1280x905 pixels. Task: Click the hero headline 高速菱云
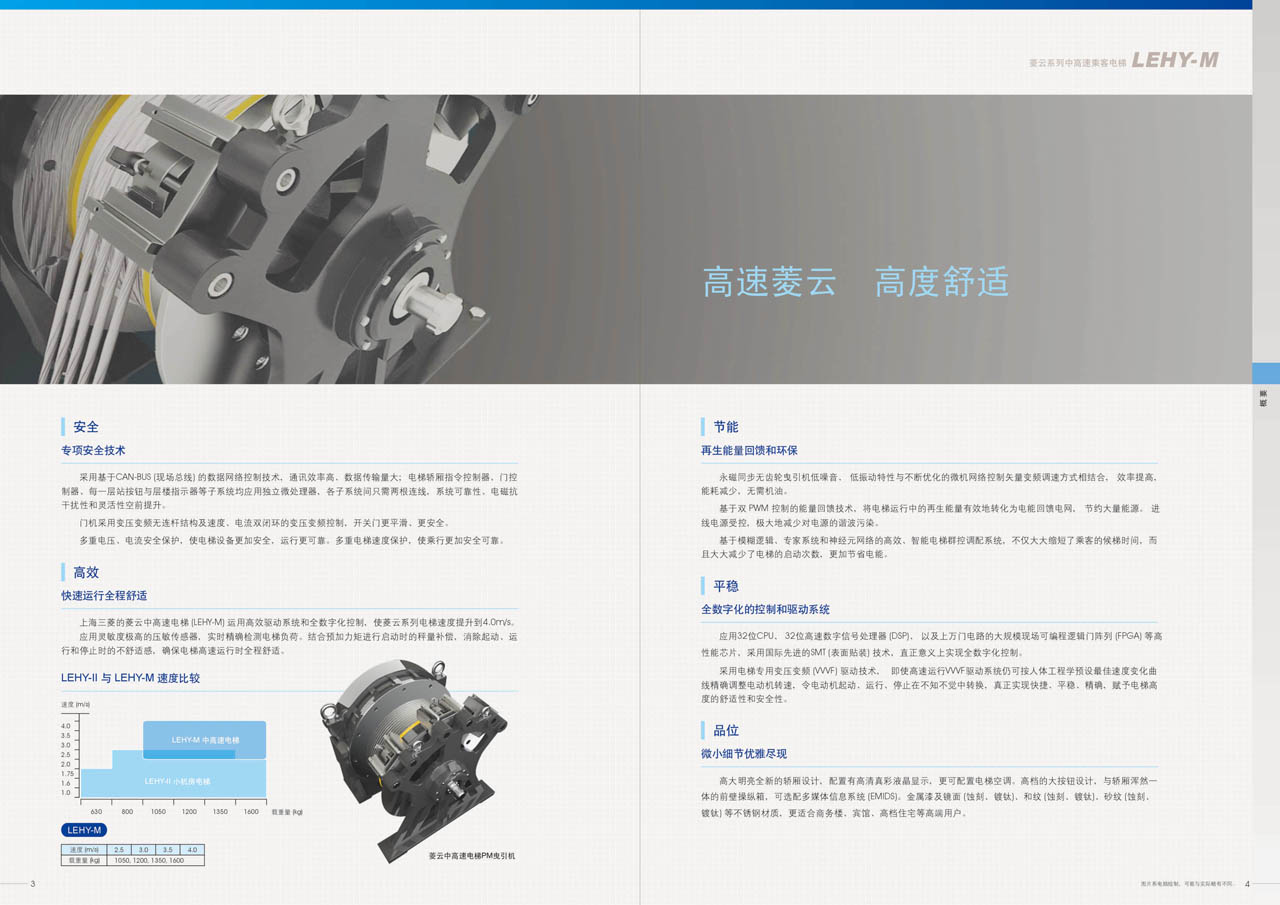tap(768, 282)
